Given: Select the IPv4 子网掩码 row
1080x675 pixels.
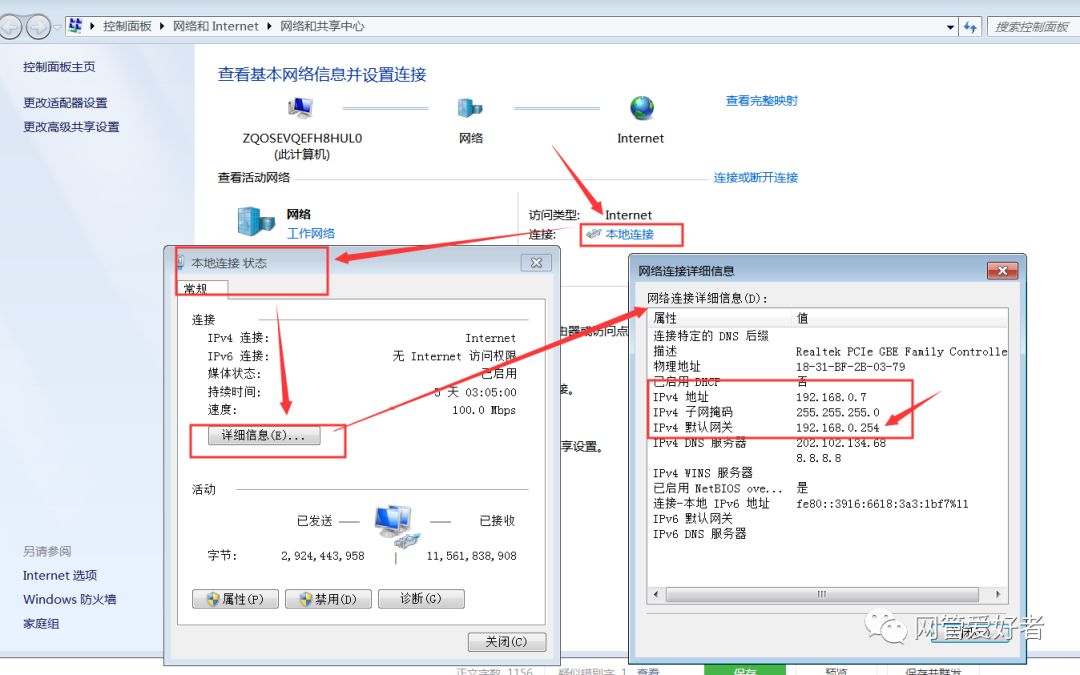Looking at the screenshot, I should point(827,413).
